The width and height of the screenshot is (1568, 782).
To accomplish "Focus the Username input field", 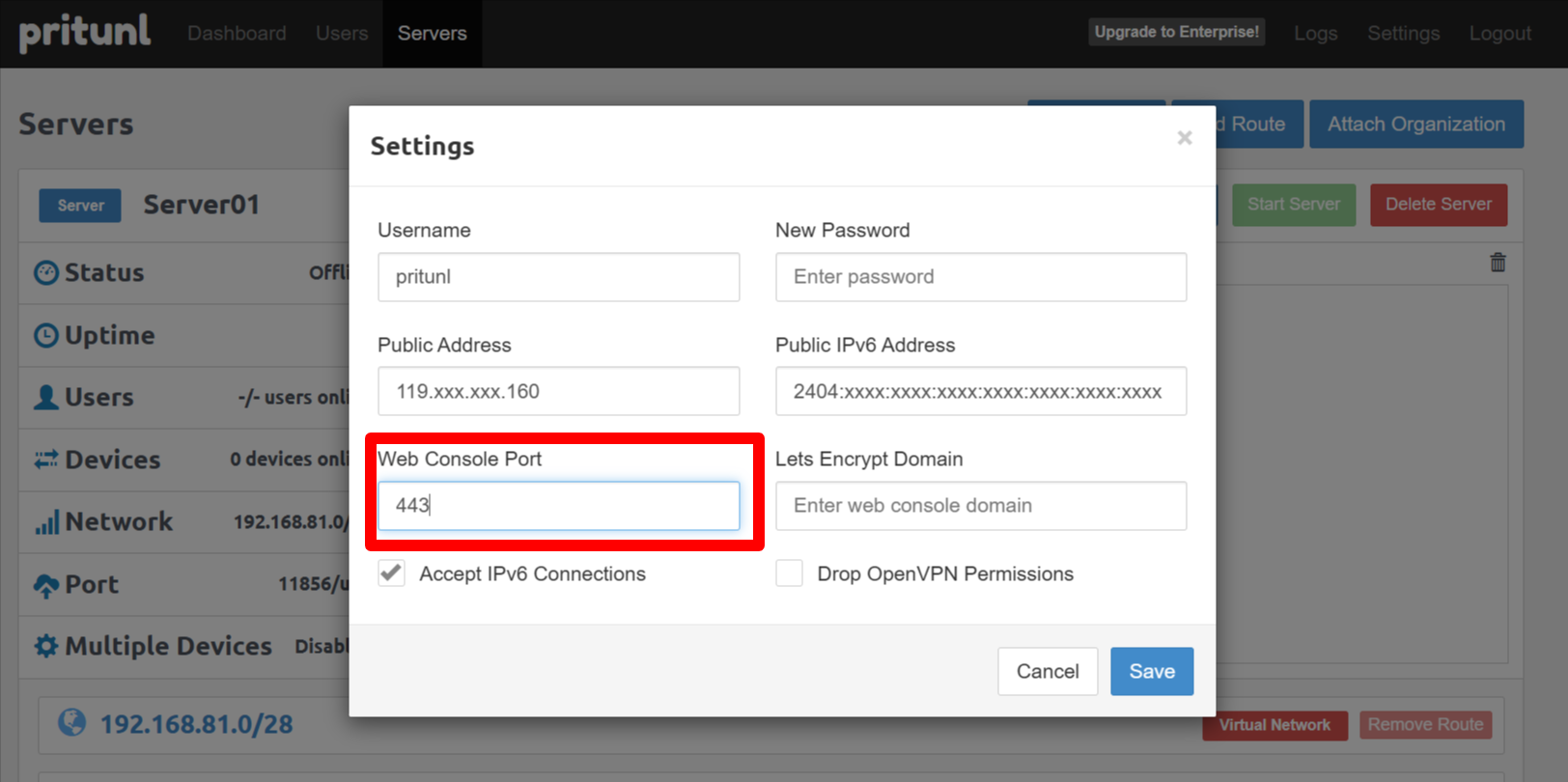I will tap(559, 277).
